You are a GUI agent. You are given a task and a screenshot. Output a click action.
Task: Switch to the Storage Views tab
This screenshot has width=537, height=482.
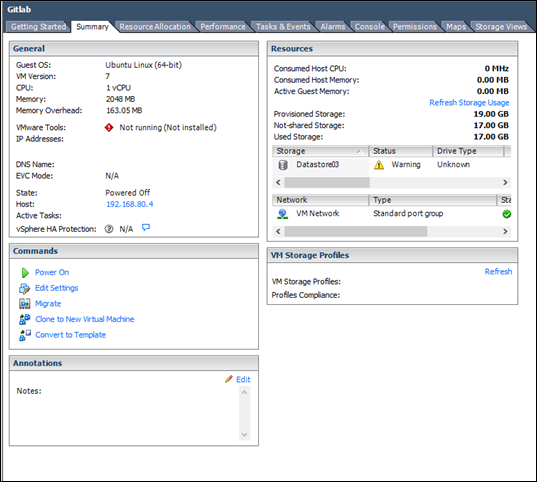pyautogui.click(x=501, y=27)
